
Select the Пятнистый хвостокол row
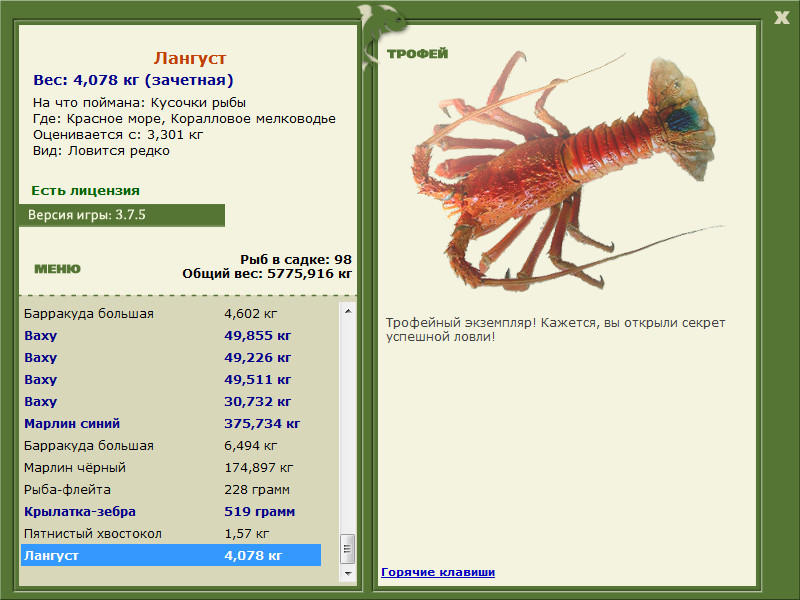171,533
